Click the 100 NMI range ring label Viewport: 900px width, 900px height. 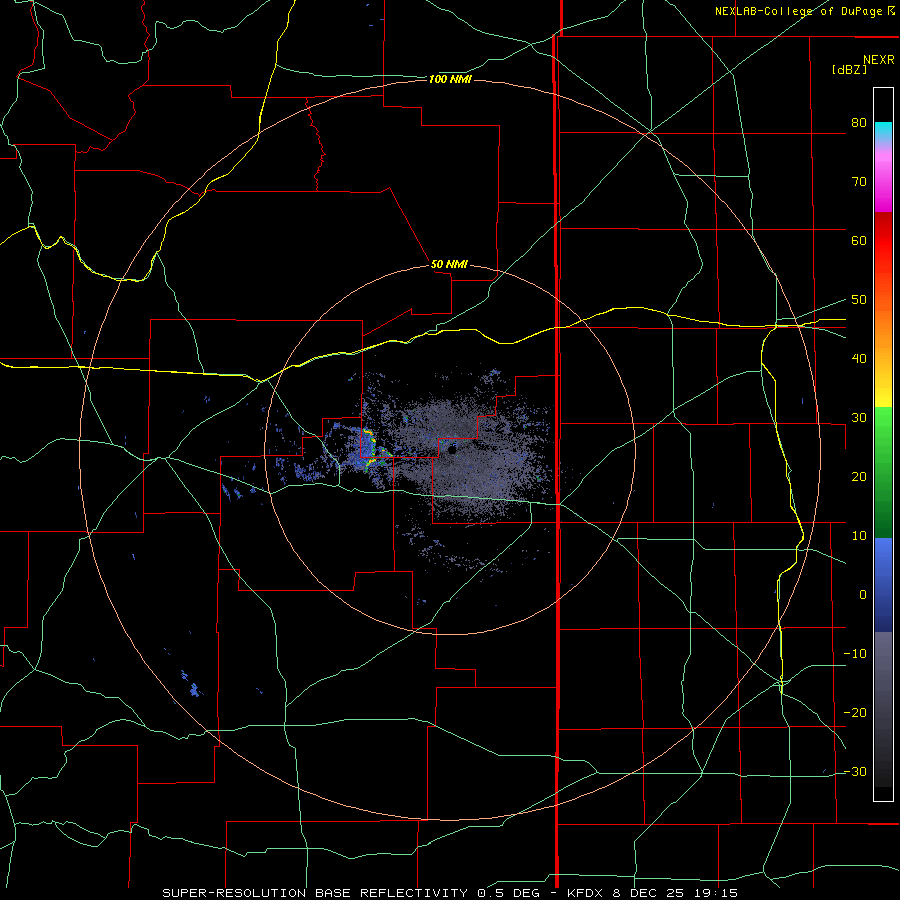click(x=450, y=79)
